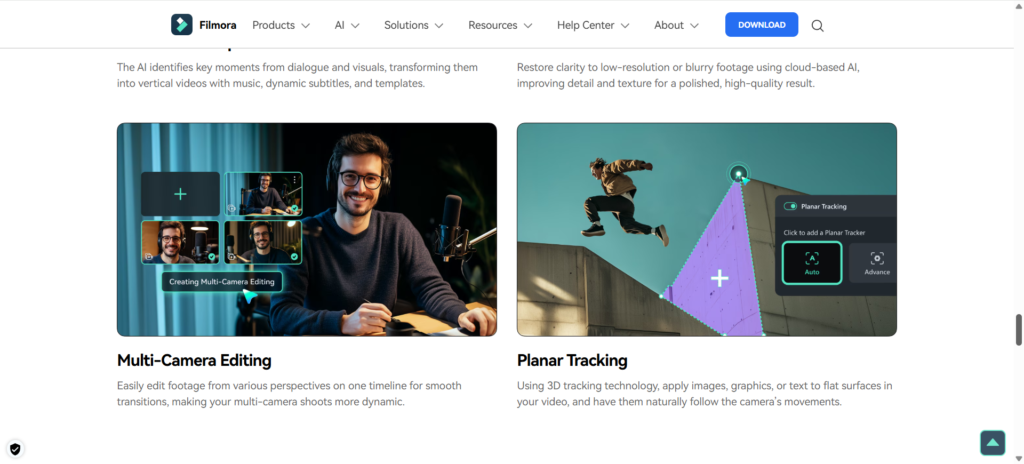The width and height of the screenshot is (1024, 464).
Task: Toggle the Planar Tracking switch
Action: click(x=791, y=207)
